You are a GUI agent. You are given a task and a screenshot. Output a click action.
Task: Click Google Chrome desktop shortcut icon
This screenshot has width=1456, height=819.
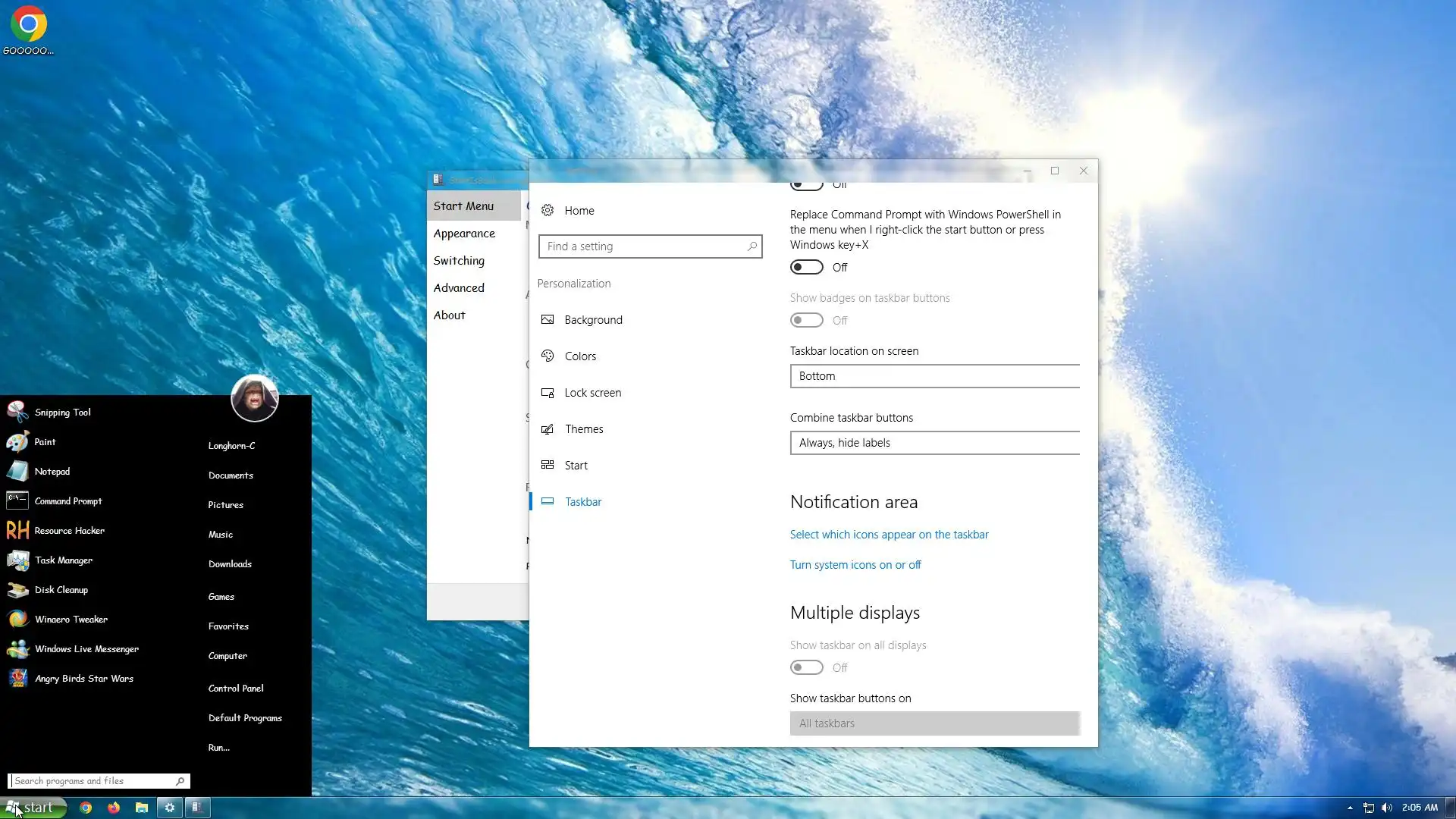[28, 25]
